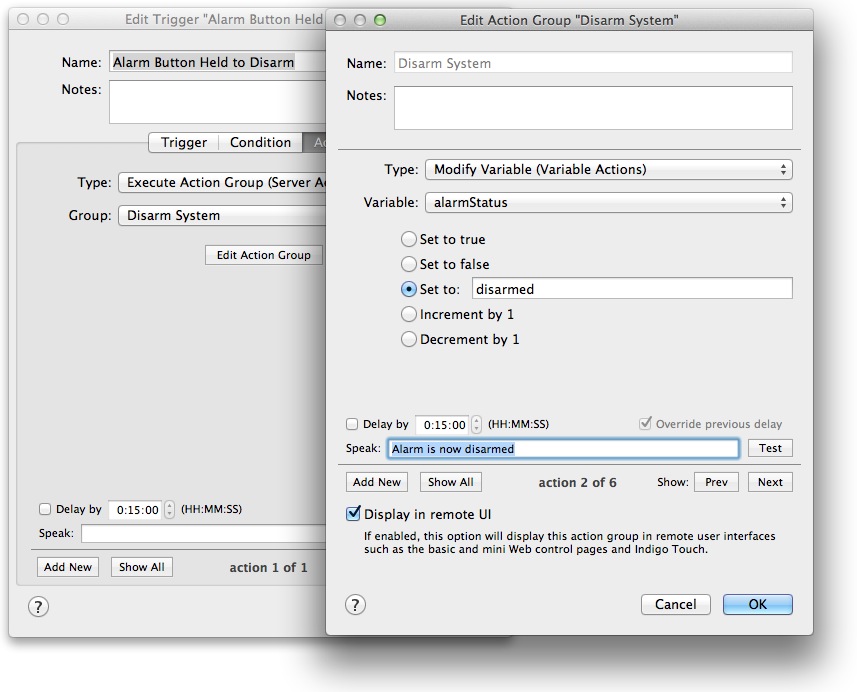Image resolution: width=857 pixels, height=692 pixels.
Task: Adjust delay stepper in Edit Trigger window
Action: tap(169, 510)
